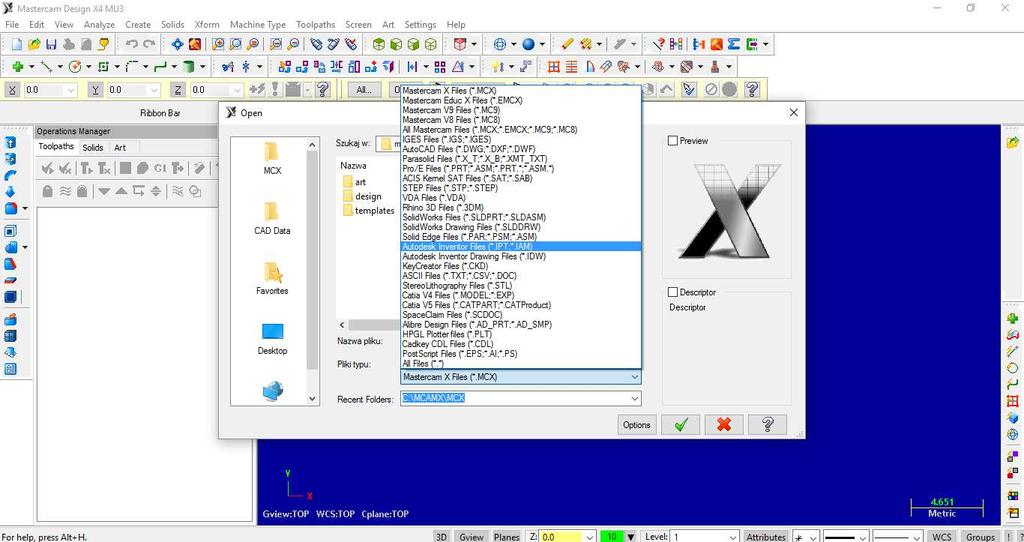Image resolution: width=1024 pixels, height=542 pixels.
Task: Click the Options button in Open dialog
Action: tap(637, 424)
